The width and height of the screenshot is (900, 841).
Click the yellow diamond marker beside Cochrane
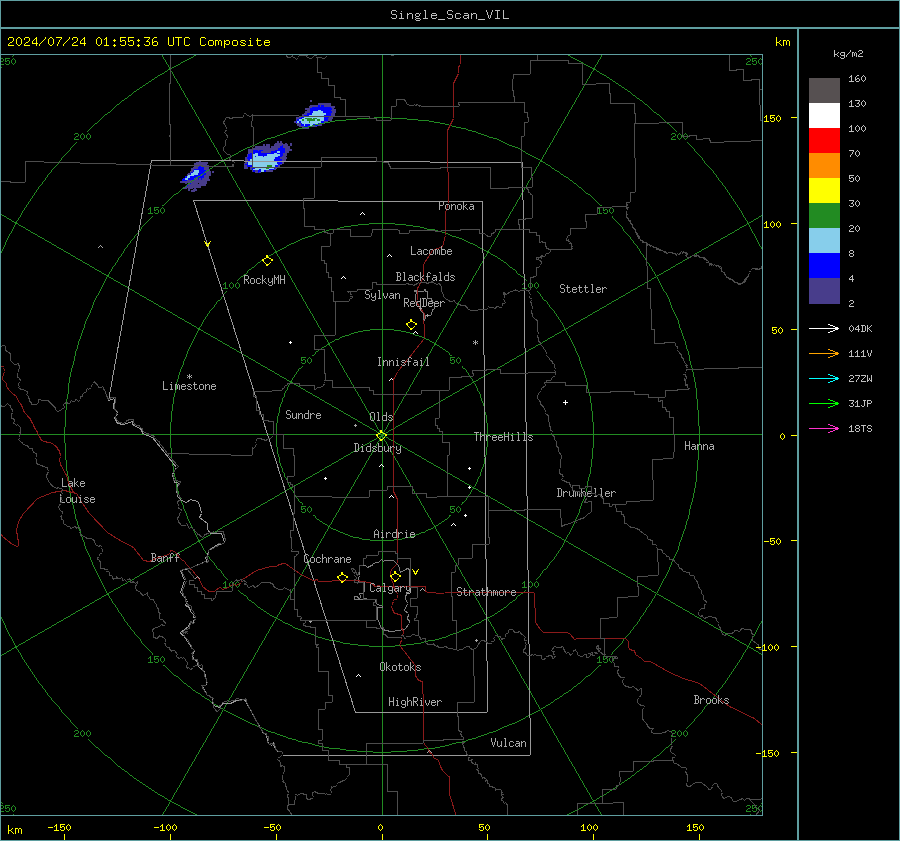pos(342,577)
